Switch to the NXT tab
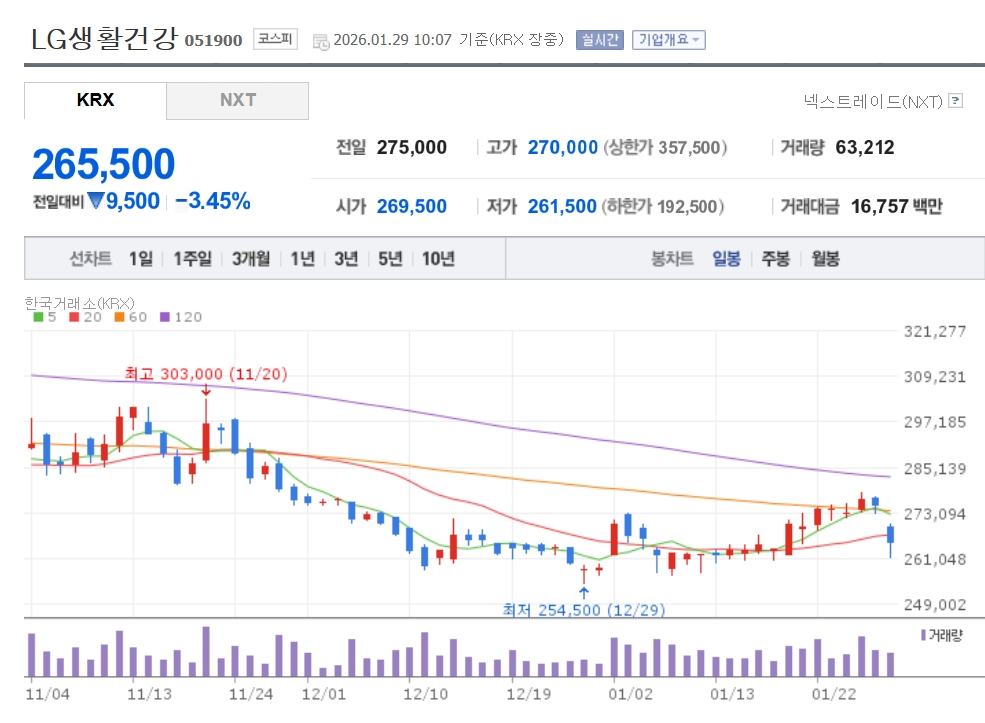Viewport: 985px width, 723px height. (x=237, y=100)
